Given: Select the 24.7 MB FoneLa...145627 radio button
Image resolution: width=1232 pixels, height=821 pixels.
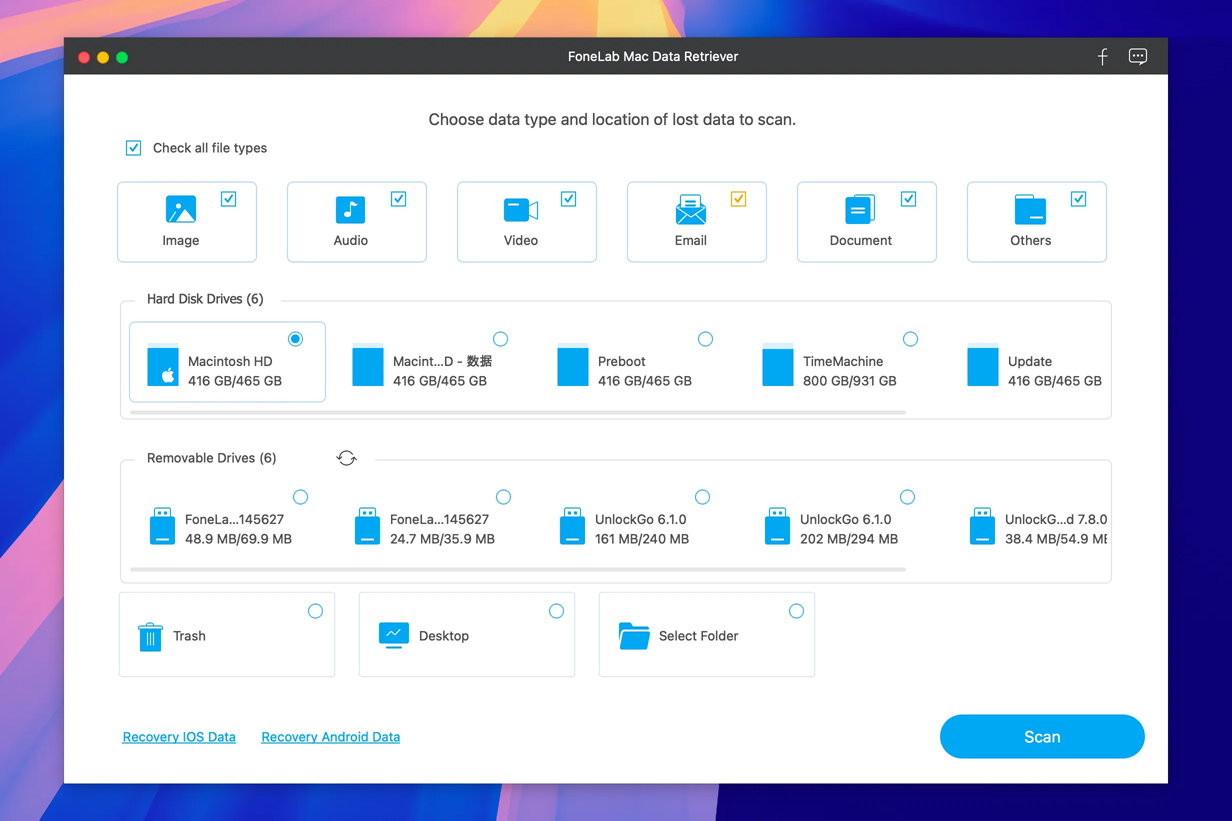Looking at the screenshot, I should click(x=503, y=497).
